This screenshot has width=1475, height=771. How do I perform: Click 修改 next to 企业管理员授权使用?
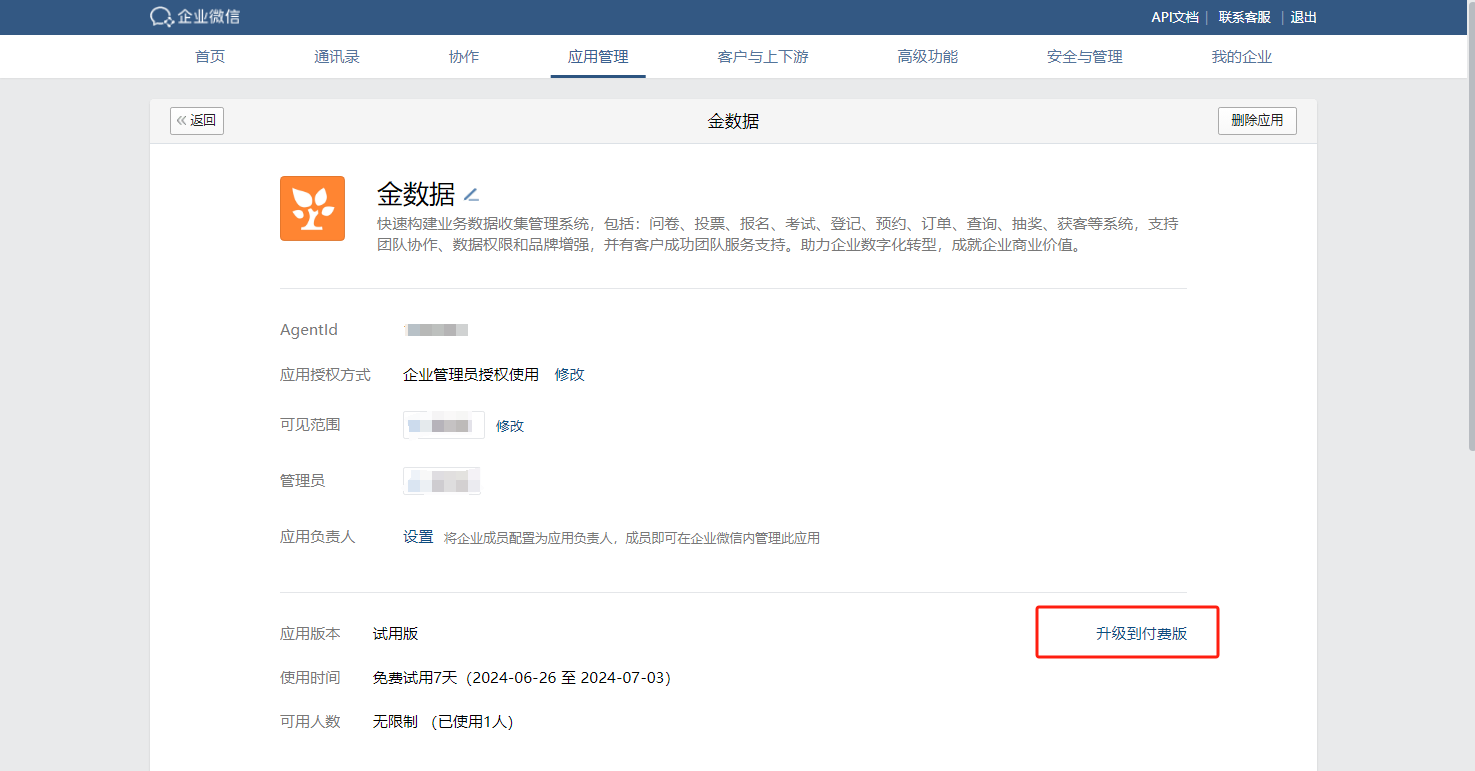coord(570,375)
